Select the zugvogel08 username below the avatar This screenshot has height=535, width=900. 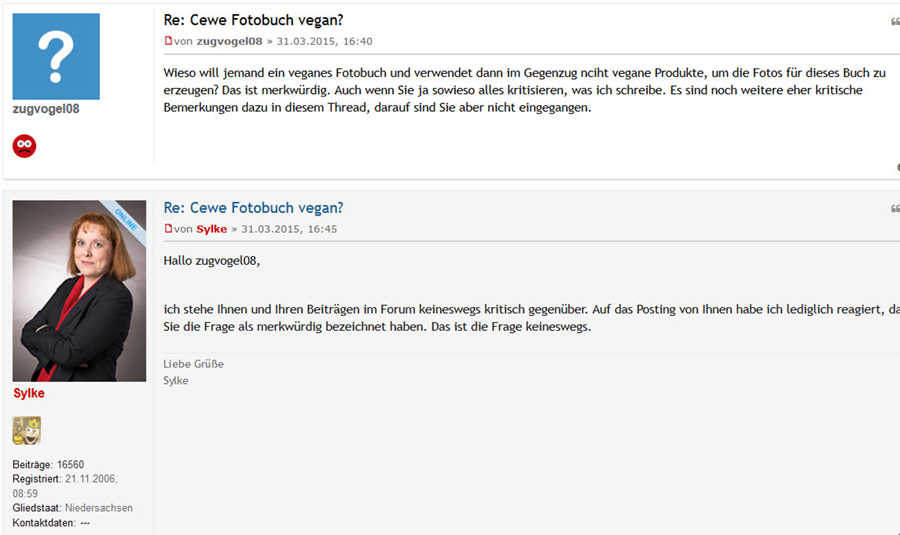point(45,109)
